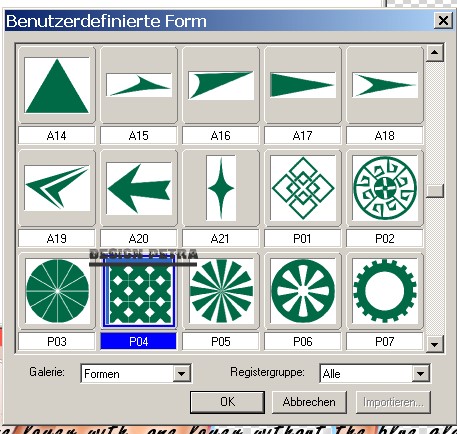457x434 pixels.
Task: Close the Benutzerdefinierte Form dialog
Action: tap(443, 21)
